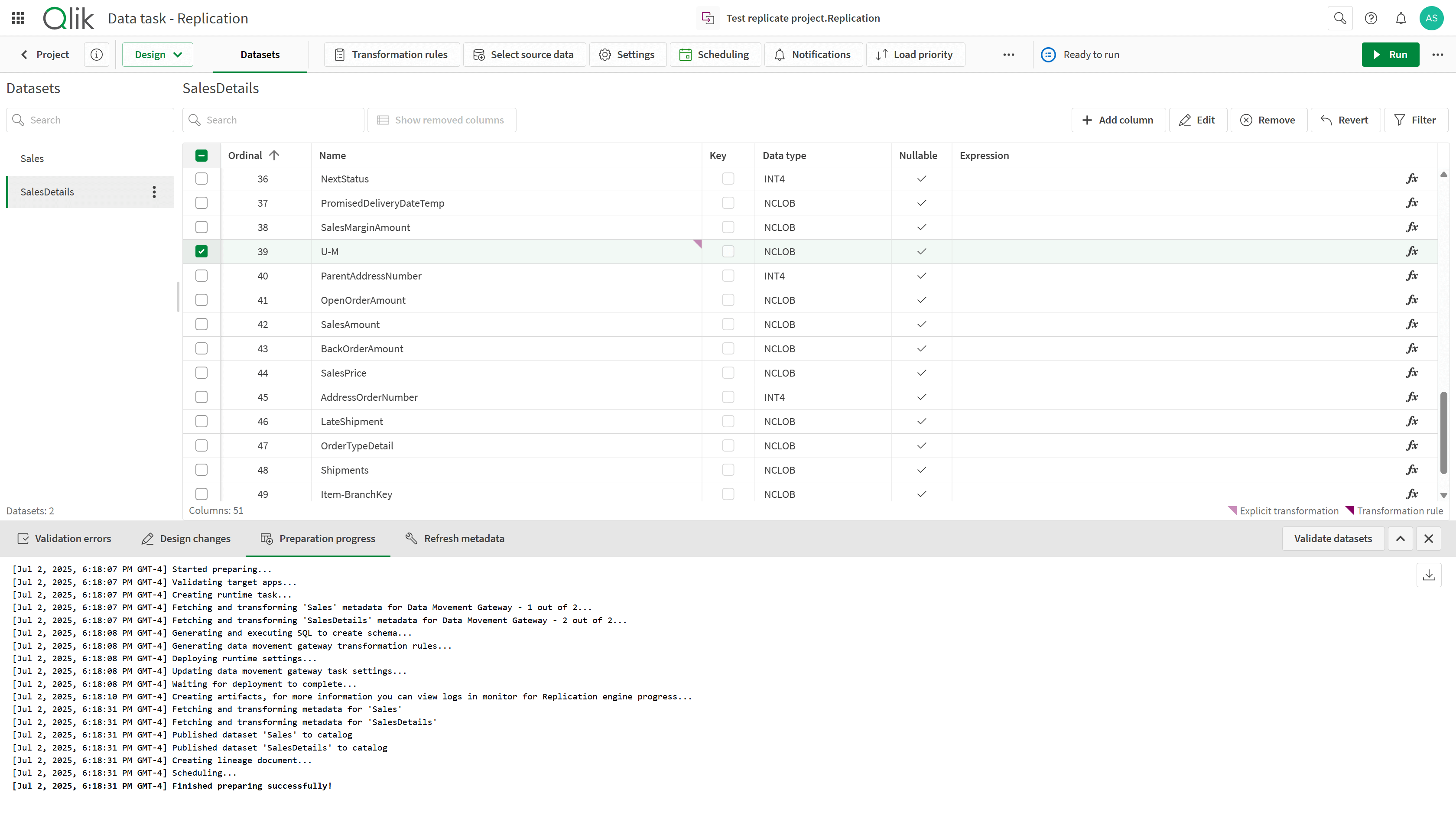Click the Revert button
The width and height of the screenshot is (1456, 819).
click(1345, 120)
